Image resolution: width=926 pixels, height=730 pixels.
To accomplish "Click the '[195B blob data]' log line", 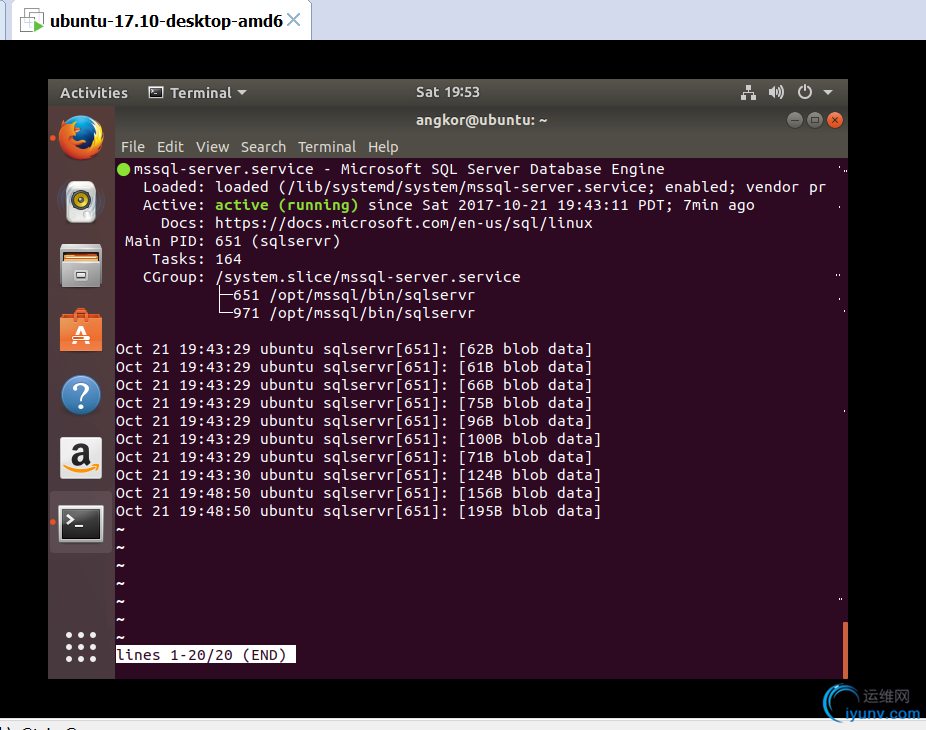I will click(358, 511).
